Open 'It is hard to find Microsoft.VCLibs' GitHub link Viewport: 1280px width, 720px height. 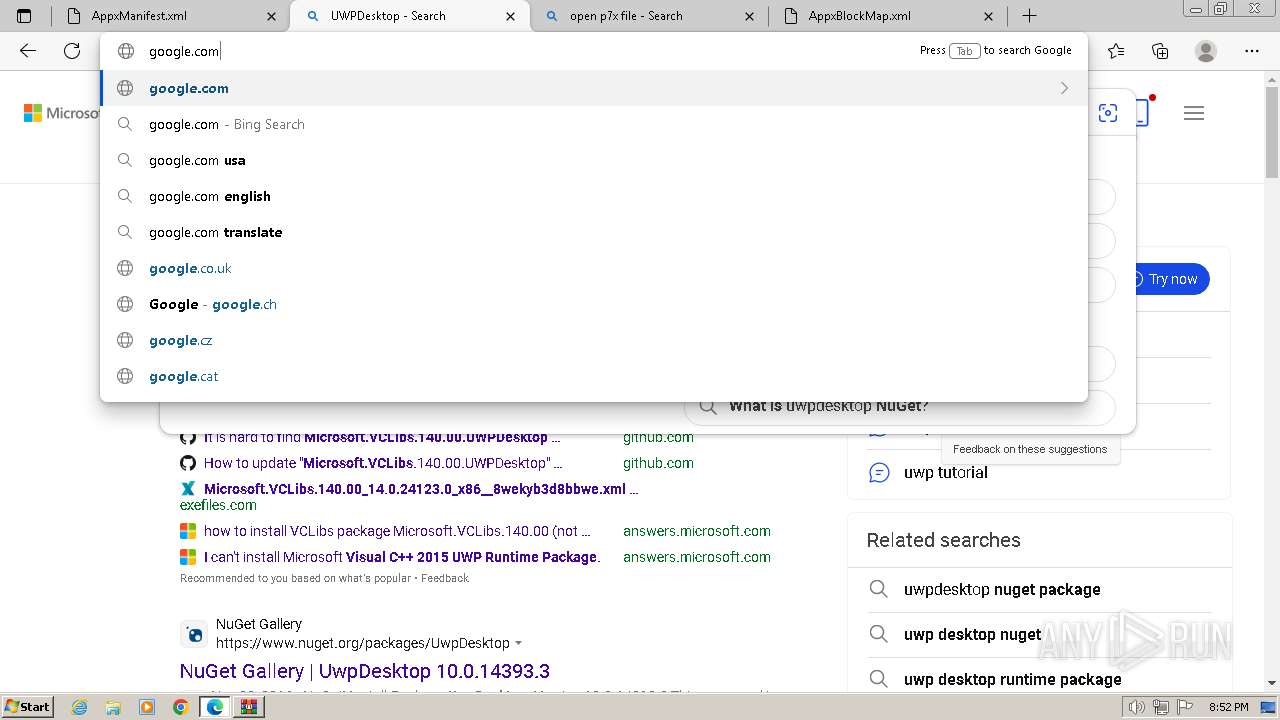pyautogui.click(x=382, y=437)
